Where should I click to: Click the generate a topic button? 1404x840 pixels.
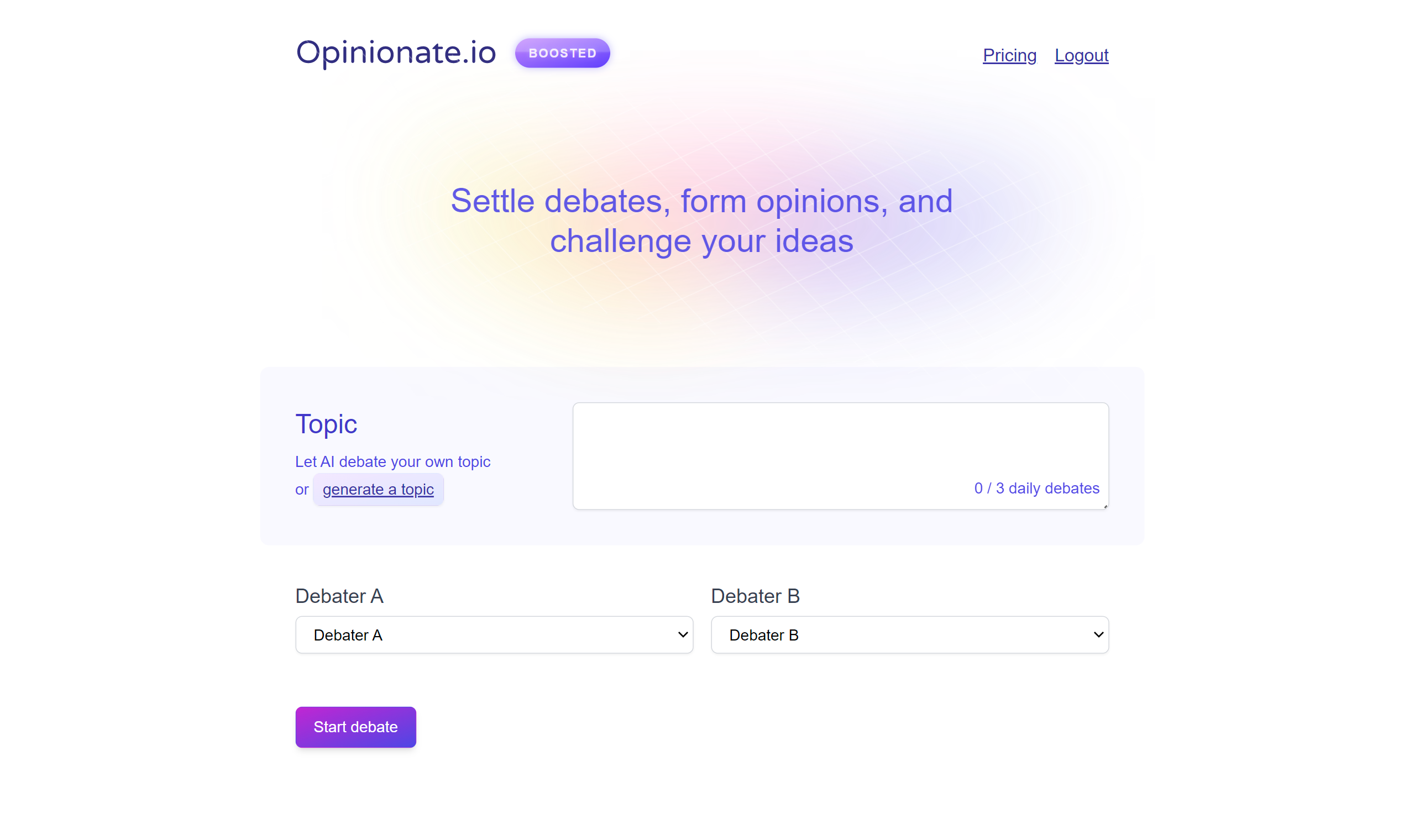(x=378, y=489)
